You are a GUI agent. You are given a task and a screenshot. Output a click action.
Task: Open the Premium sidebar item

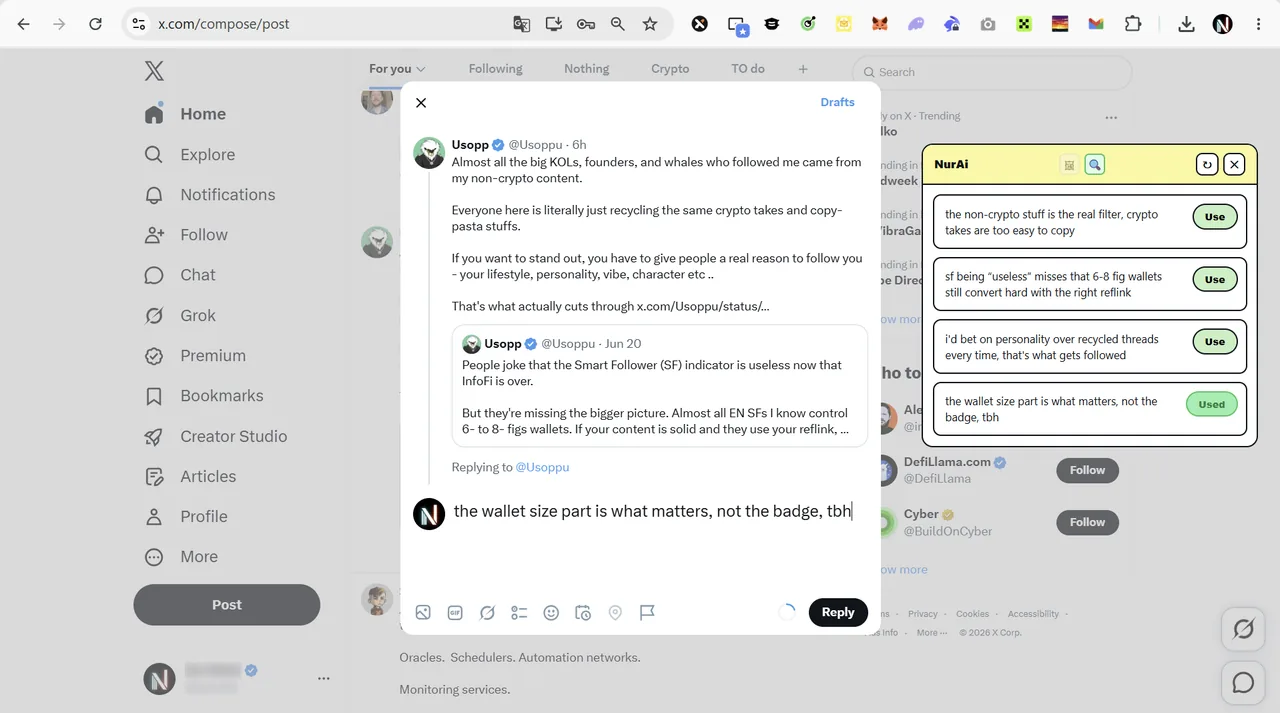point(195,356)
